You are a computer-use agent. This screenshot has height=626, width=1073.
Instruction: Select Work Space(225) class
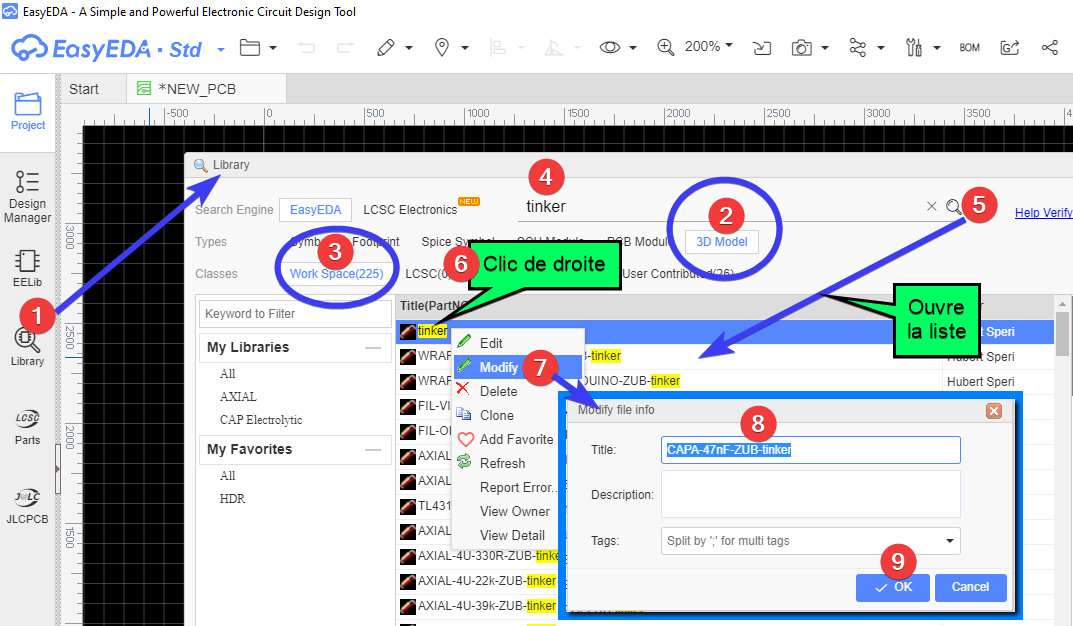(337, 274)
